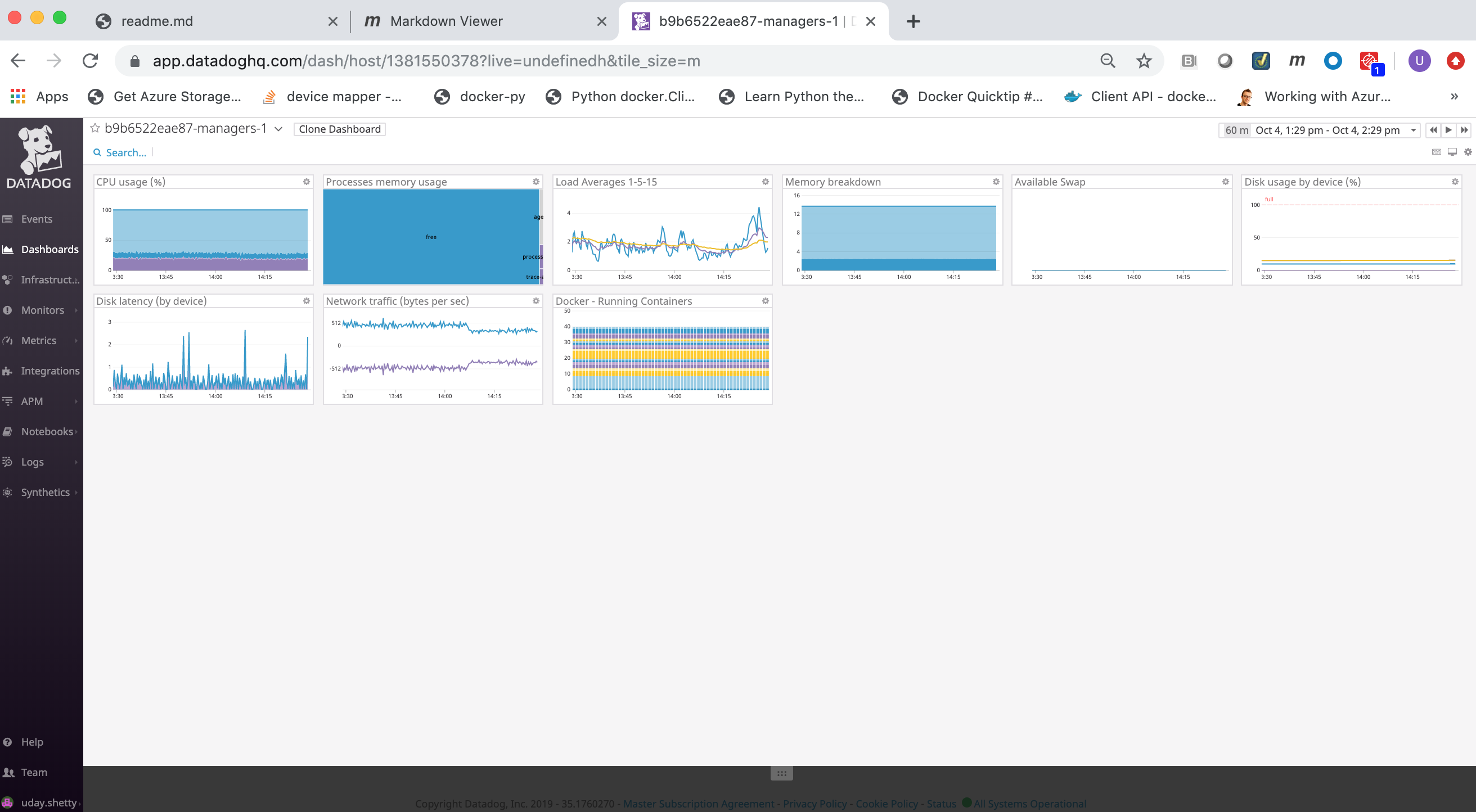Click the dashboard Search field
The image size is (1476, 812).
tap(125, 152)
